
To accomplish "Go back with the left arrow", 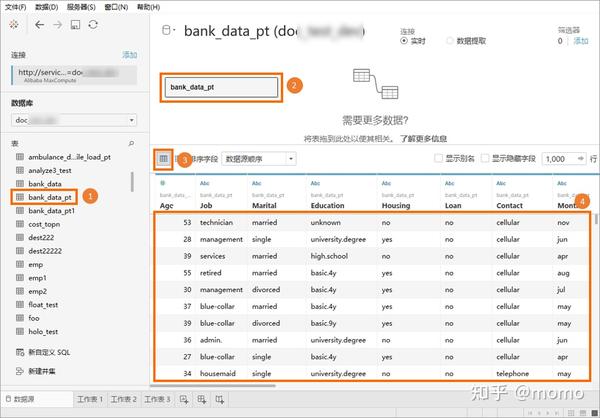I will pyautogui.click(x=39, y=25).
